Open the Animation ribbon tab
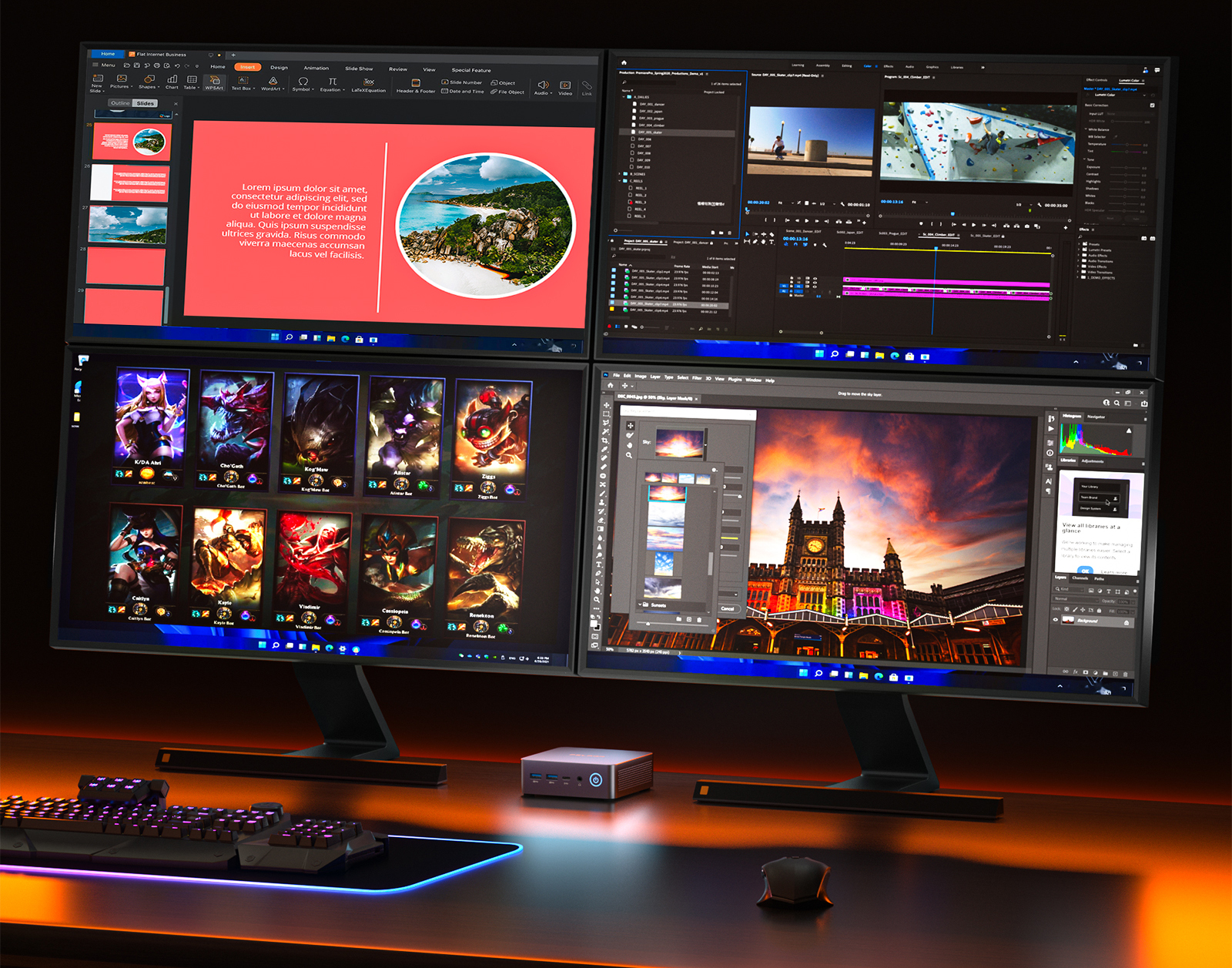The height and width of the screenshot is (968, 1232). 316,68
